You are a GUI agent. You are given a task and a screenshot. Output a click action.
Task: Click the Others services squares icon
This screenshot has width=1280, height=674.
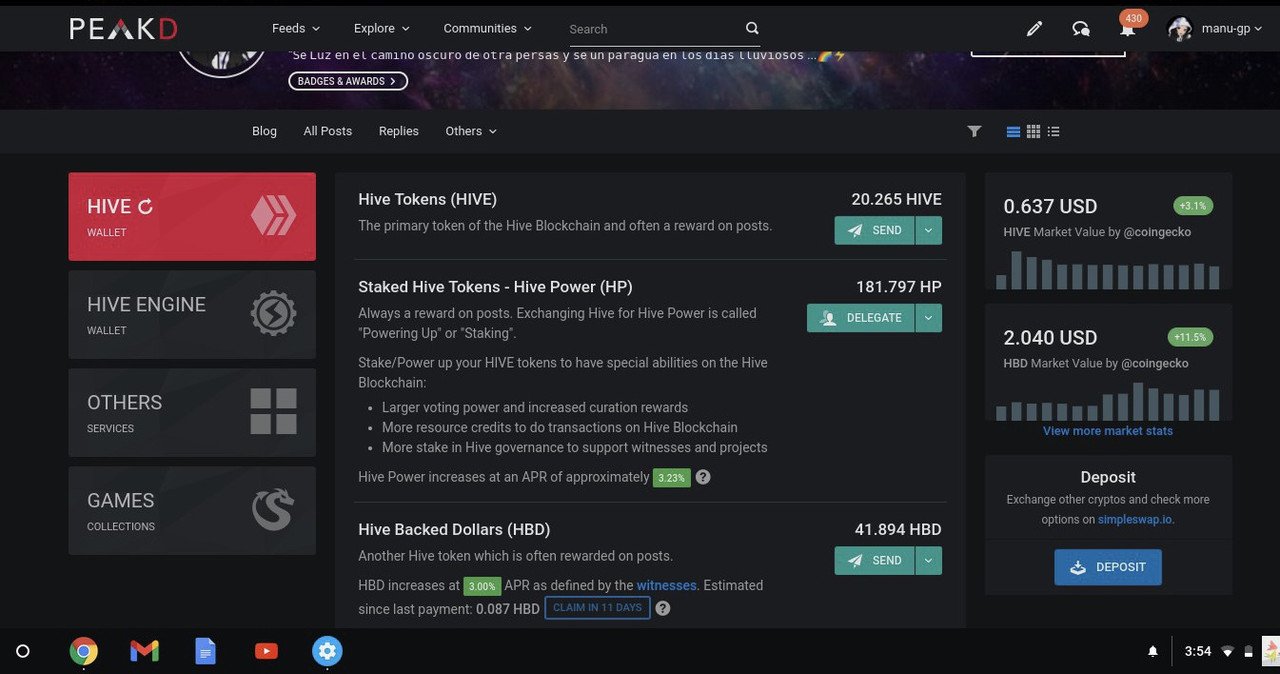(x=273, y=411)
